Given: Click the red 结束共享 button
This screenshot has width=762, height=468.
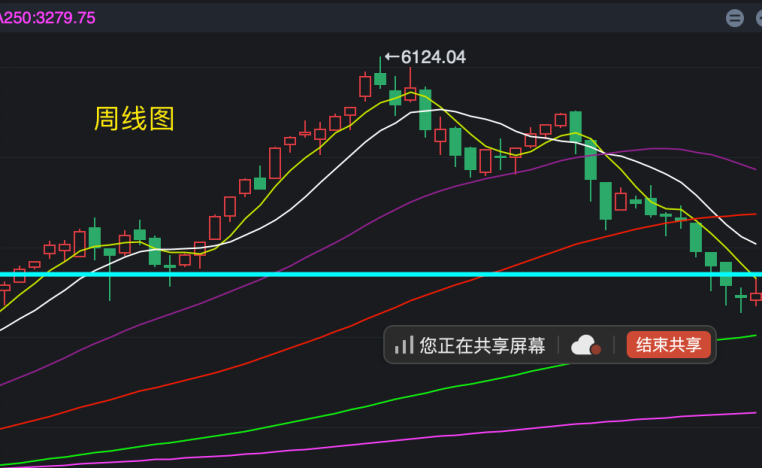Looking at the screenshot, I should pyautogui.click(x=668, y=345).
